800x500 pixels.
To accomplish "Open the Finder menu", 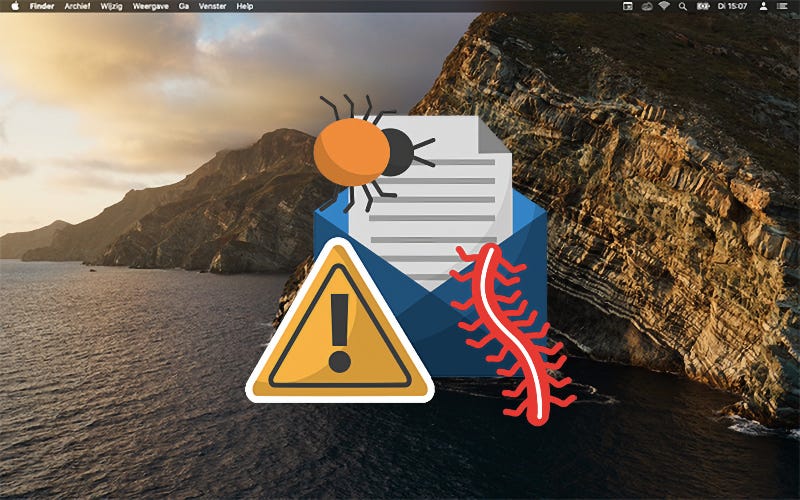I will click(x=42, y=6).
